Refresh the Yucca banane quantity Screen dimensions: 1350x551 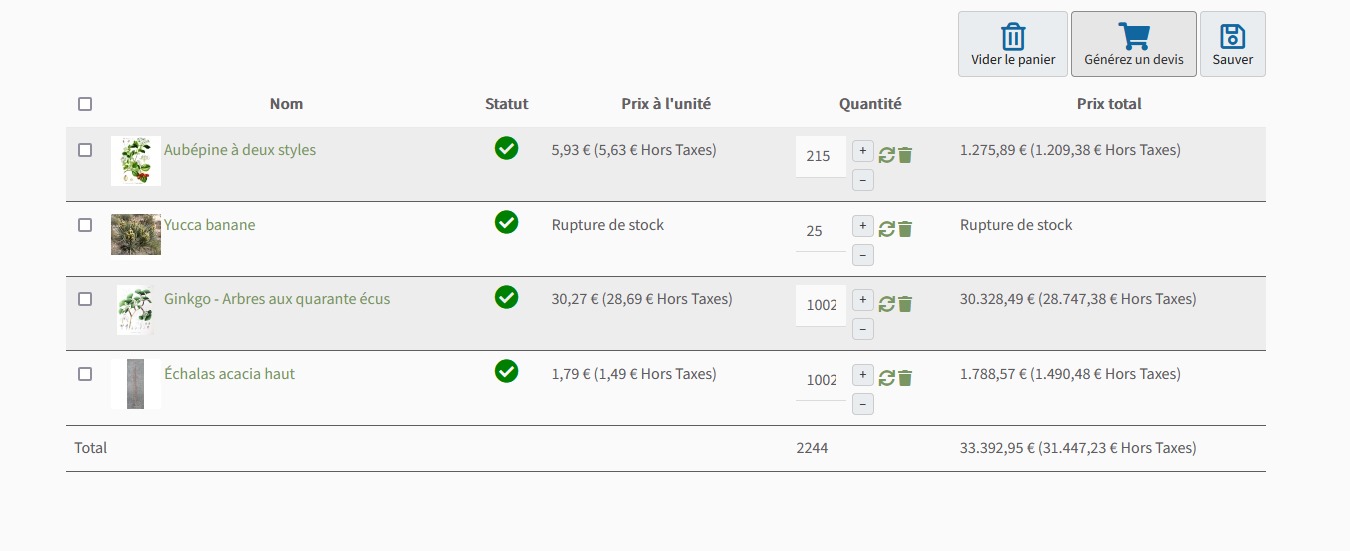coord(886,229)
